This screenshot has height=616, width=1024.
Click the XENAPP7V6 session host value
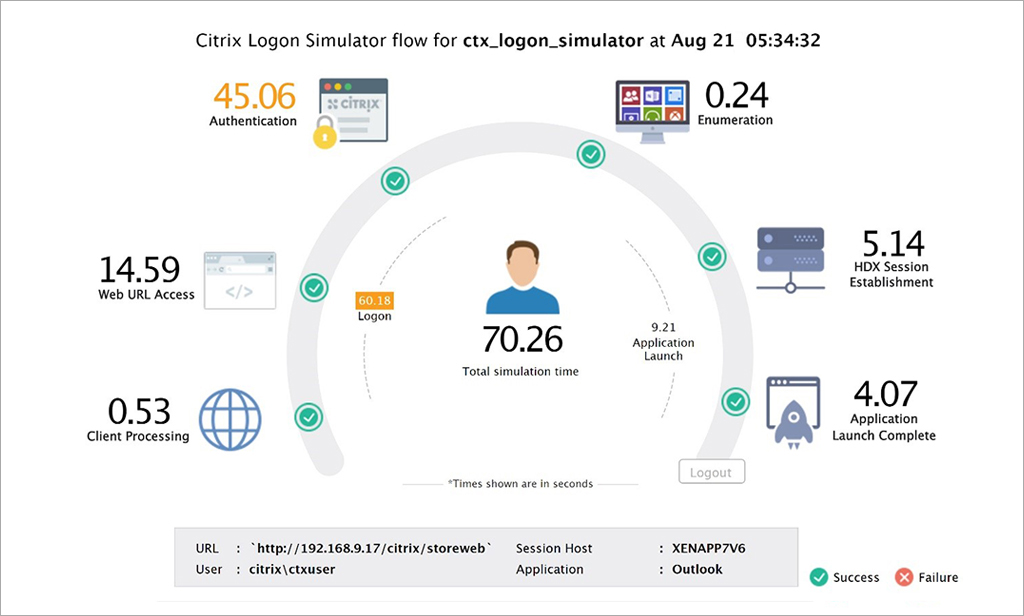pos(709,548)
